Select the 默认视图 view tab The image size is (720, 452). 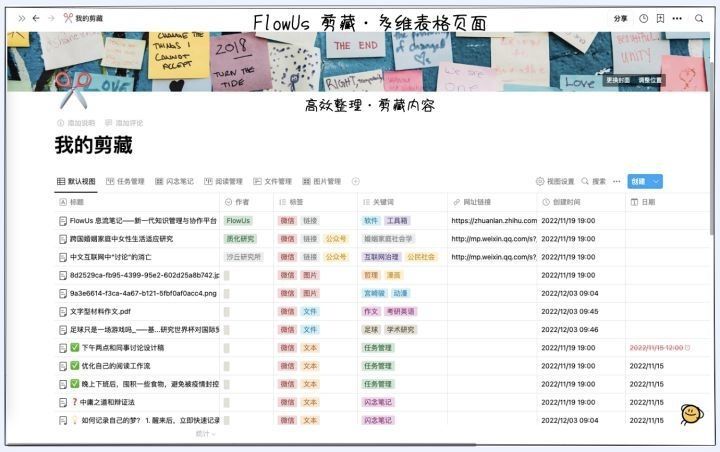click(76, 181)
